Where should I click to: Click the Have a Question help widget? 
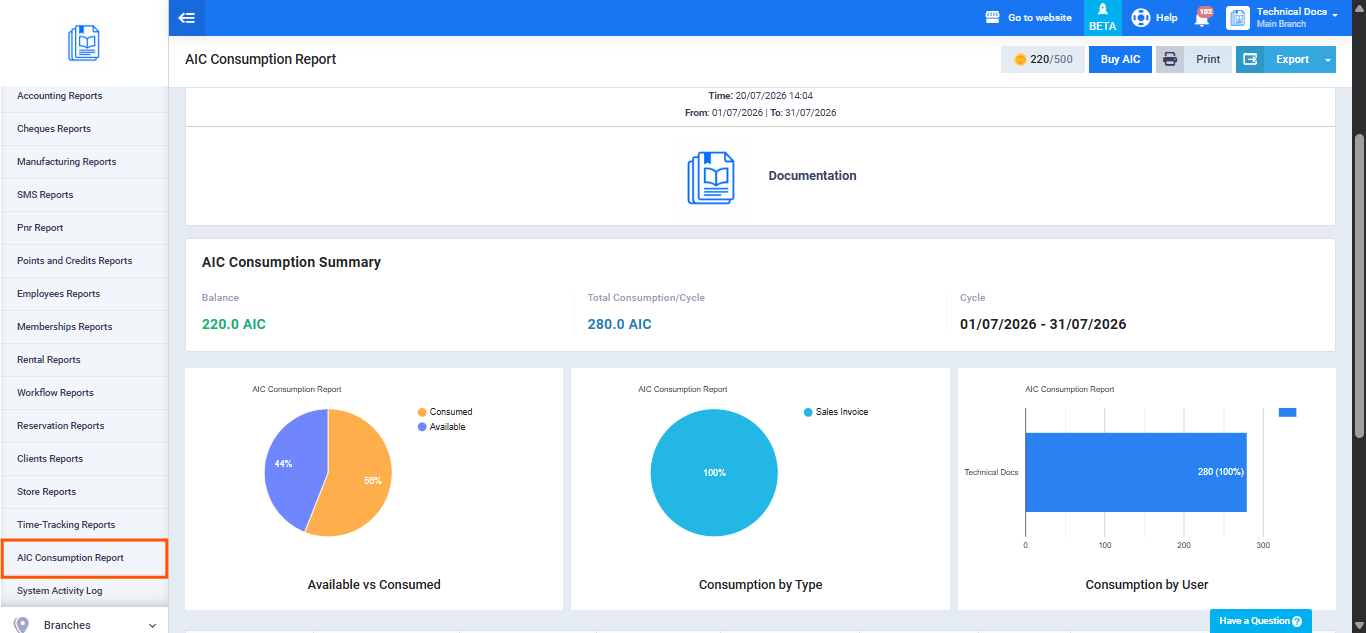1260,621
